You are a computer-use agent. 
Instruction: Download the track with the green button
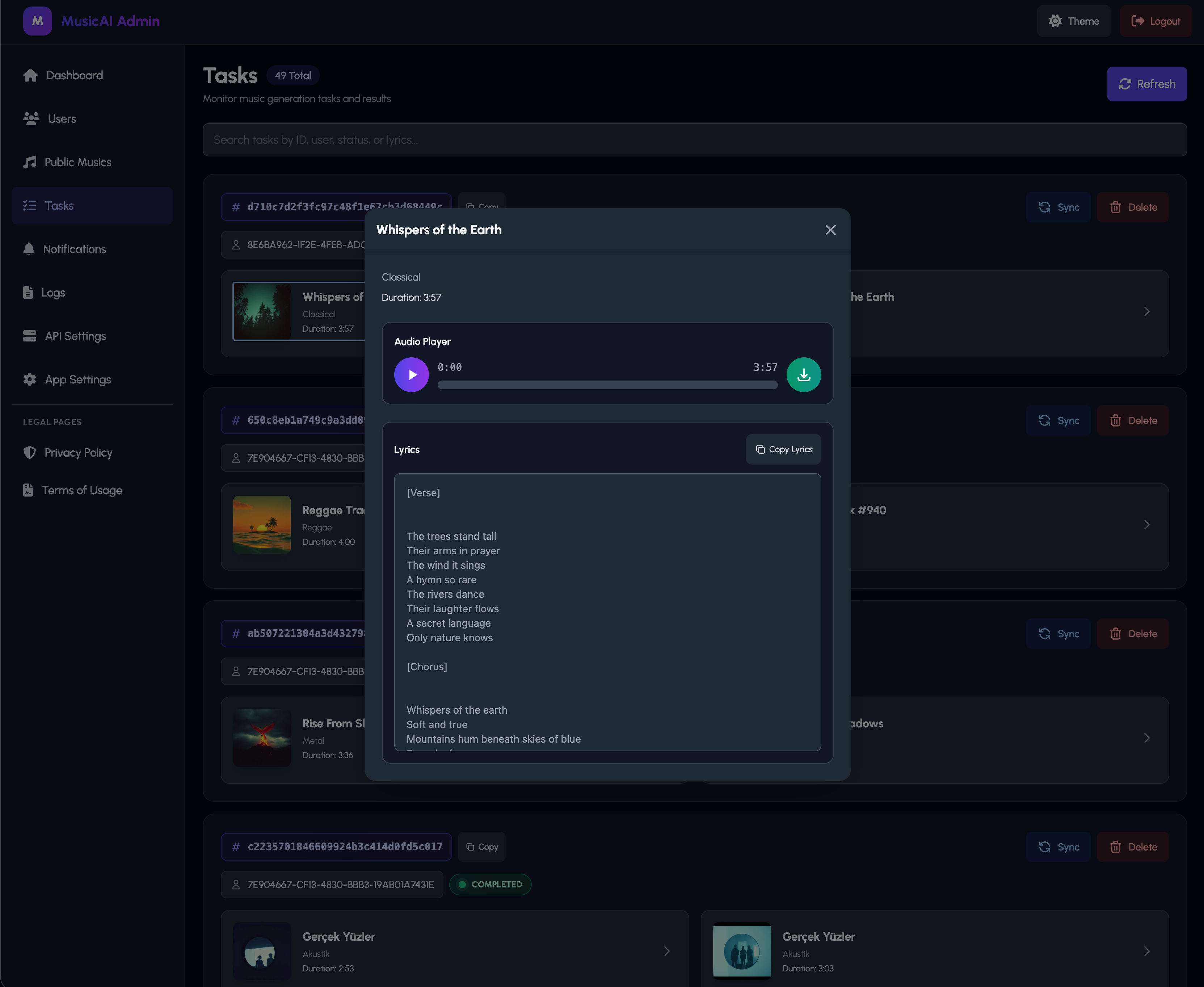point(804,375)
